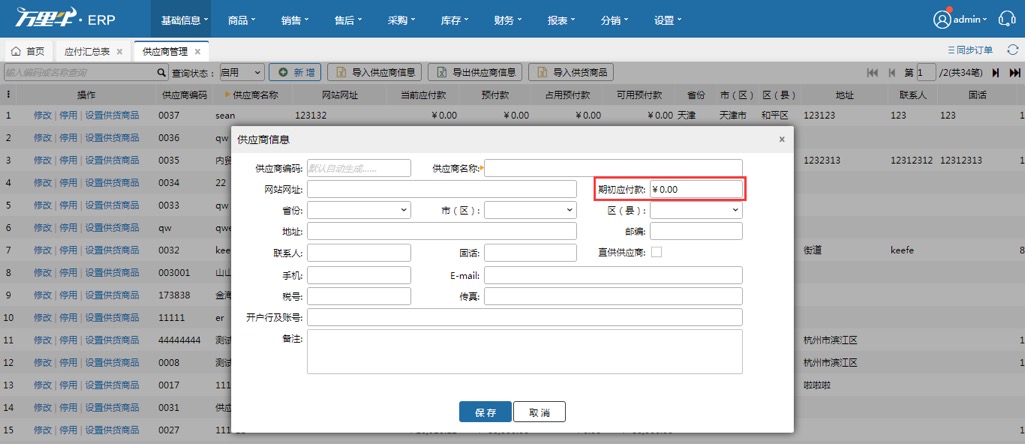Focus the 传真 input field

tap(613, 296)
